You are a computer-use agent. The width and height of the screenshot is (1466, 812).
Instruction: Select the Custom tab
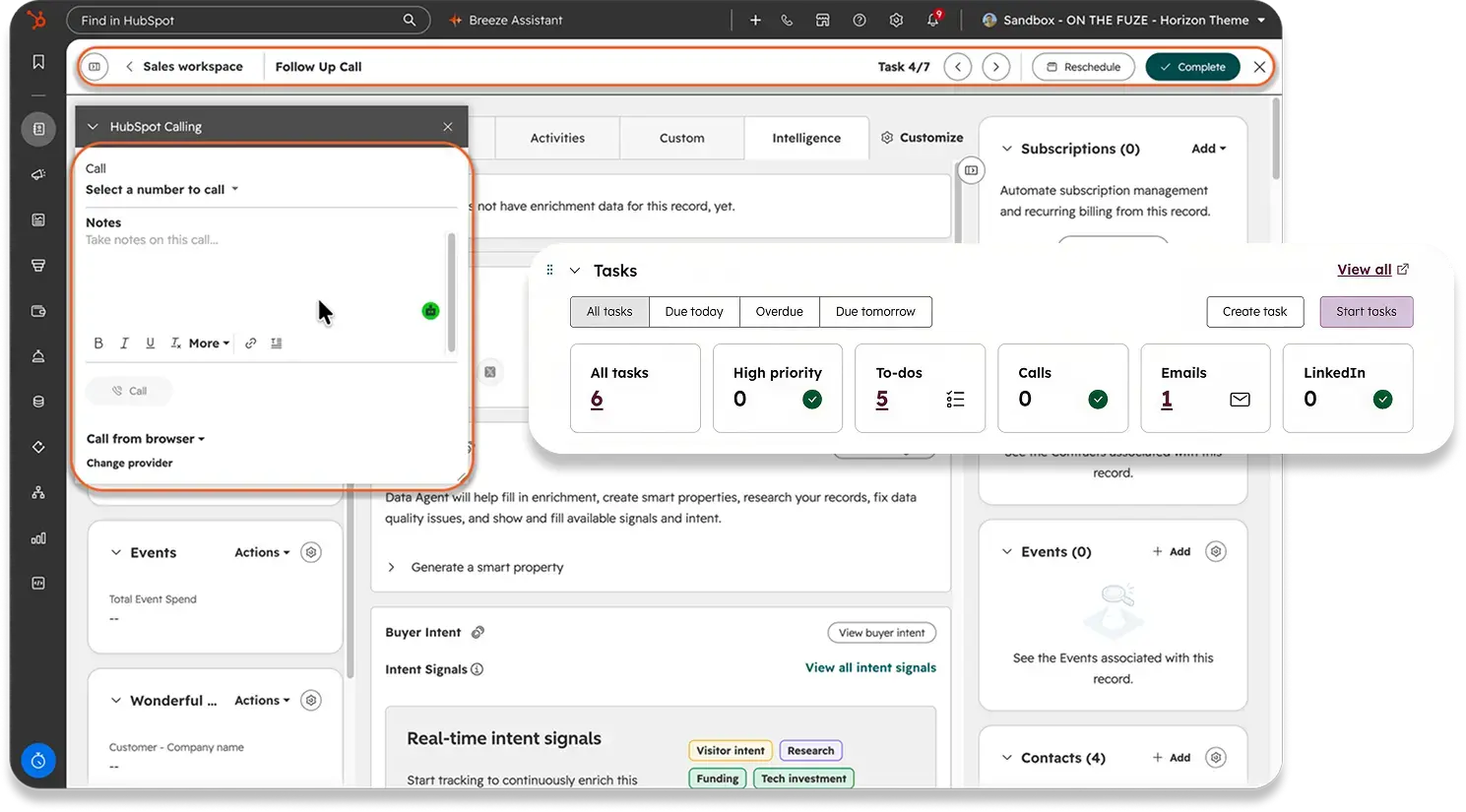[682, 139]
